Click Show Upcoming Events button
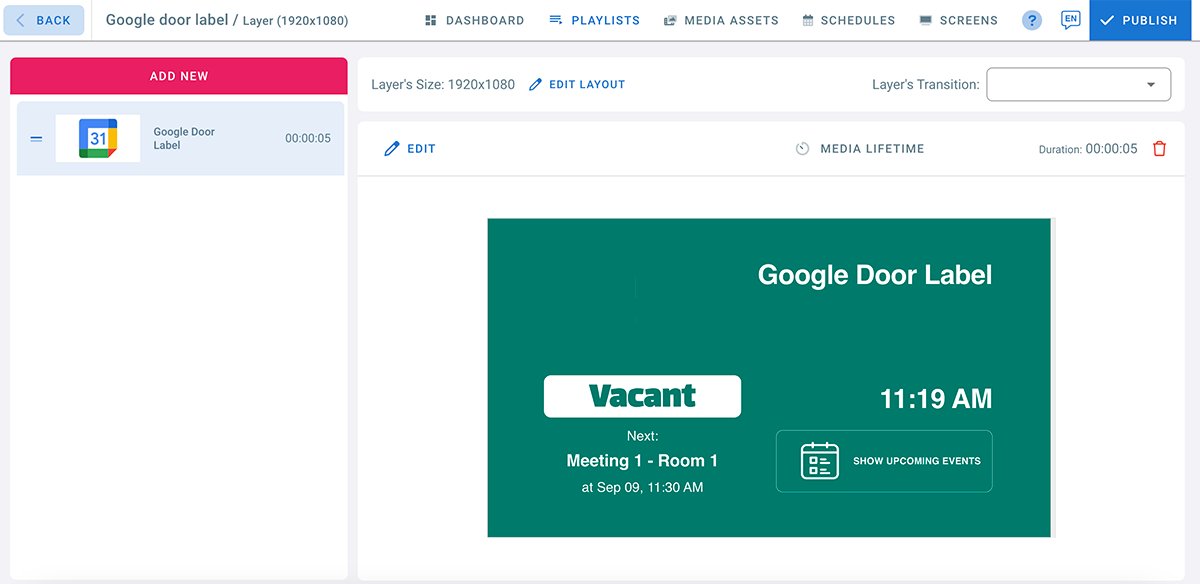 [x=884, y=461]
